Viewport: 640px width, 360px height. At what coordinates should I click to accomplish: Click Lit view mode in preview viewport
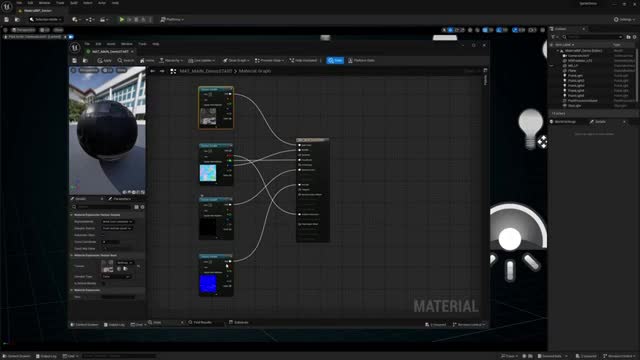click(107, 70)
